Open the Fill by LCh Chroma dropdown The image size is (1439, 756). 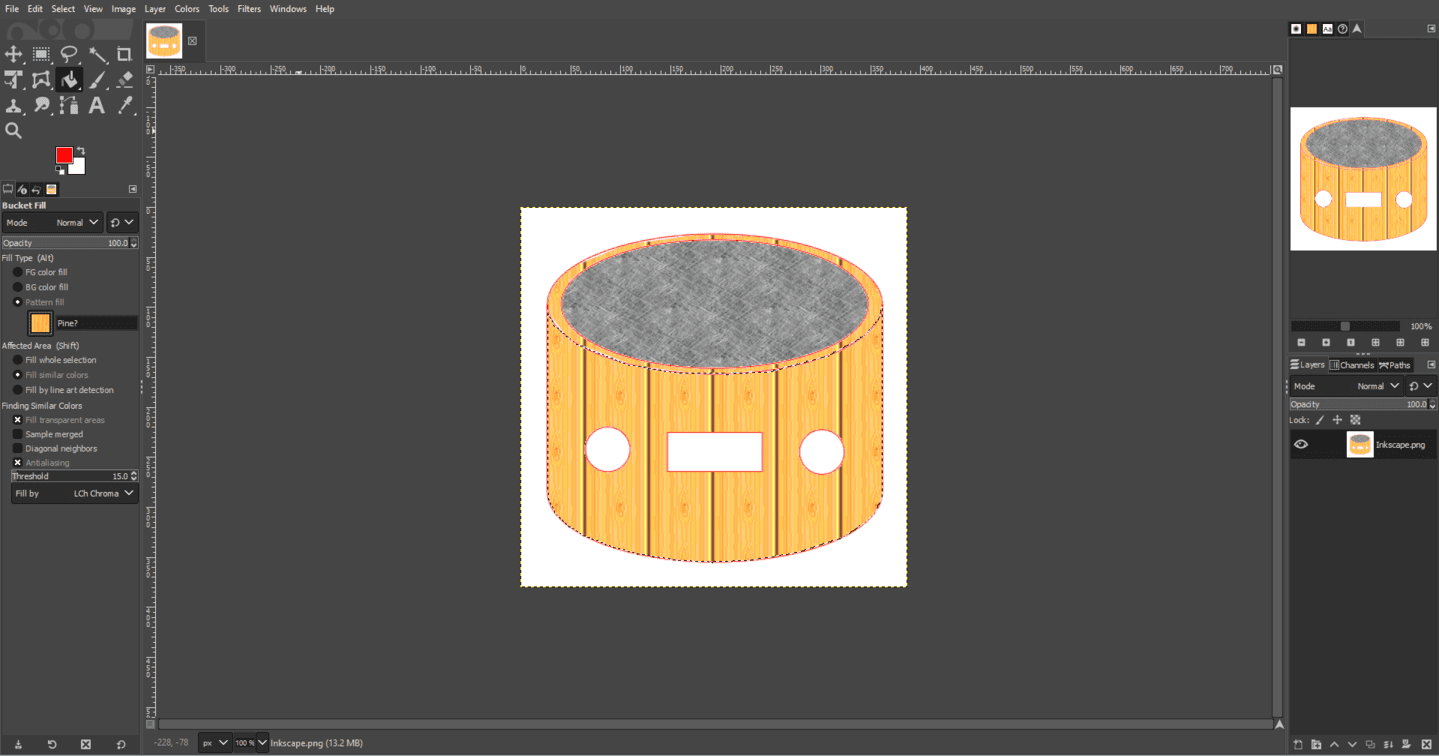pyautogui.click(x=75, y=493)
